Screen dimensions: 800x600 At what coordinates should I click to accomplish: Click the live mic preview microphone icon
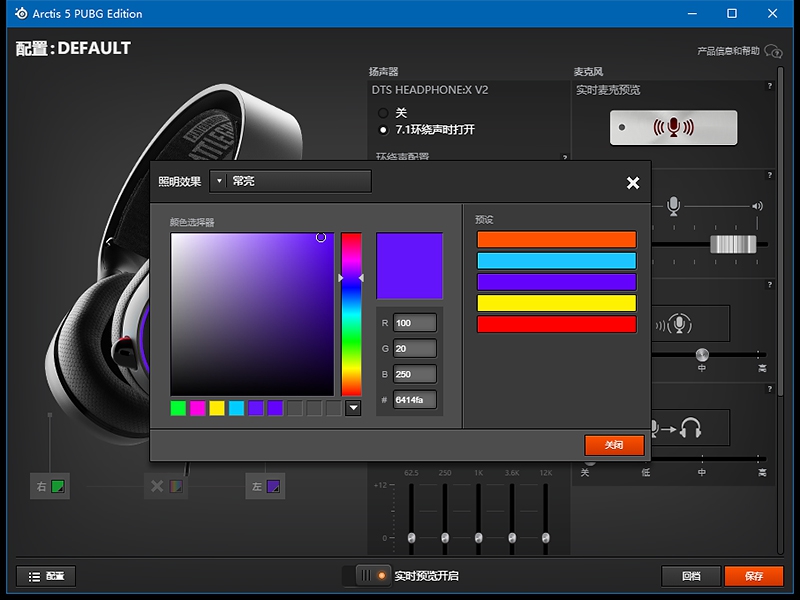[x=673, y=128]
